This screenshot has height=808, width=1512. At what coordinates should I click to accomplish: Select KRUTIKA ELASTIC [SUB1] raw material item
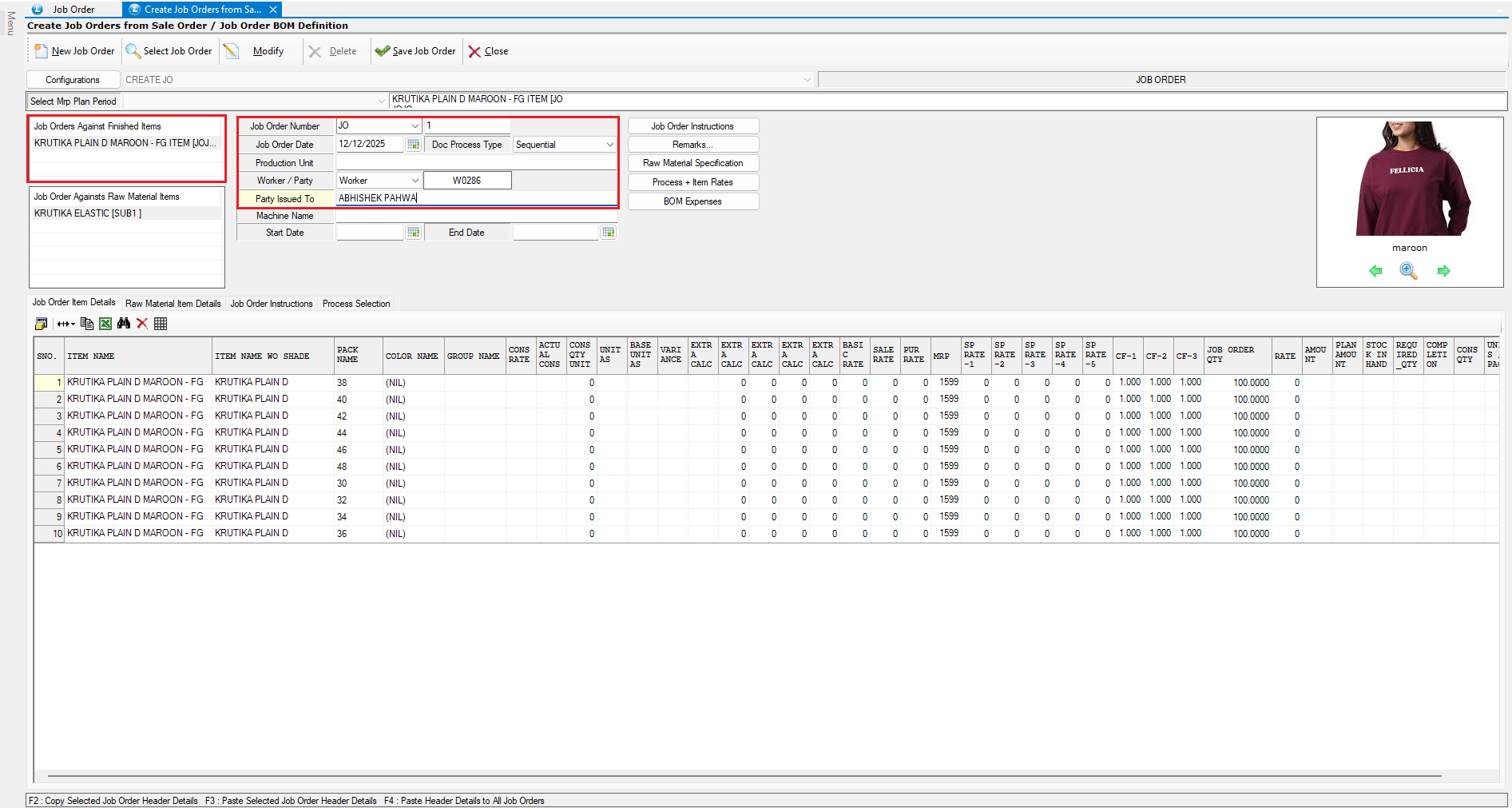88,213
